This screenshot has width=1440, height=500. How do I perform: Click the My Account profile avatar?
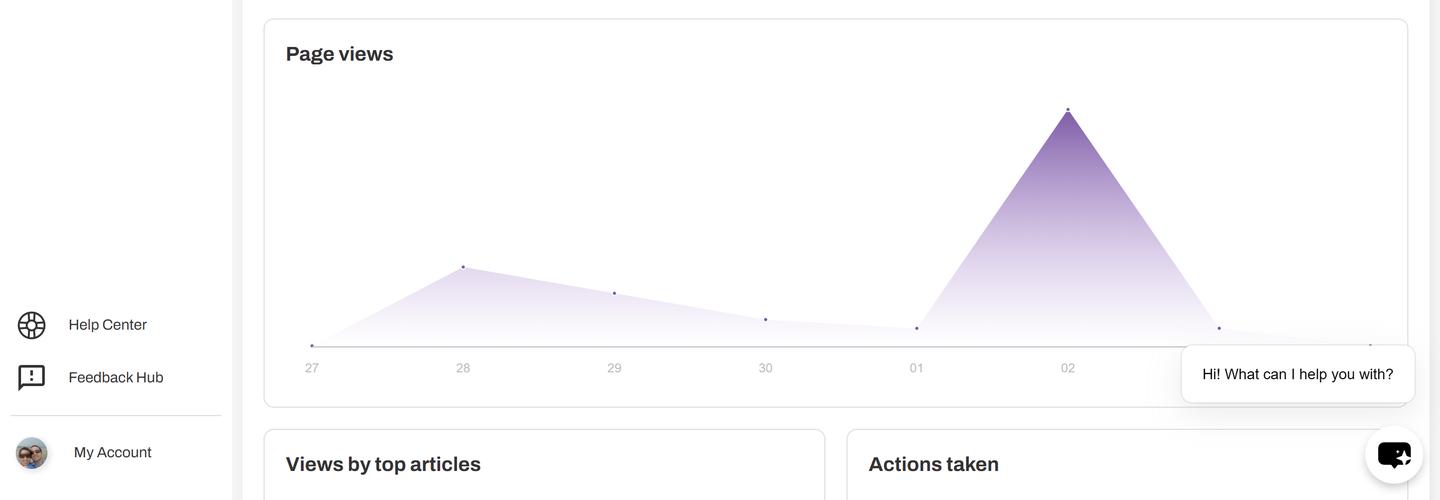tap(32, 453)
